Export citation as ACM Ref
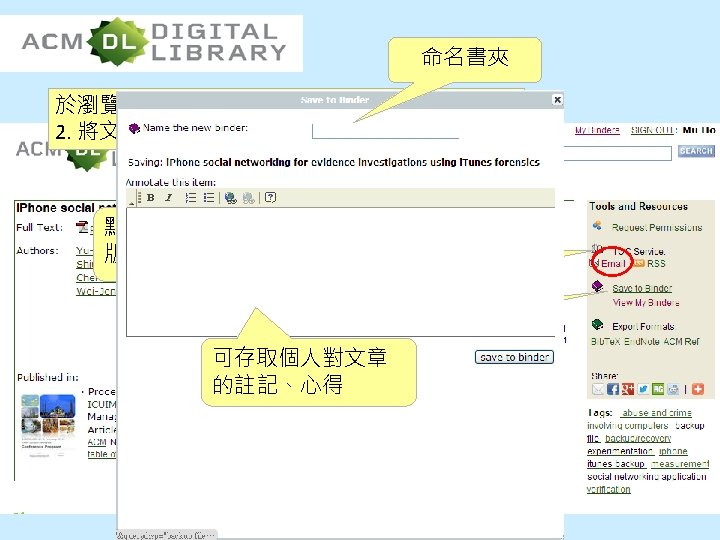This screenshot has height=540, width=720. pyautogui.click(x=681, y=342)
